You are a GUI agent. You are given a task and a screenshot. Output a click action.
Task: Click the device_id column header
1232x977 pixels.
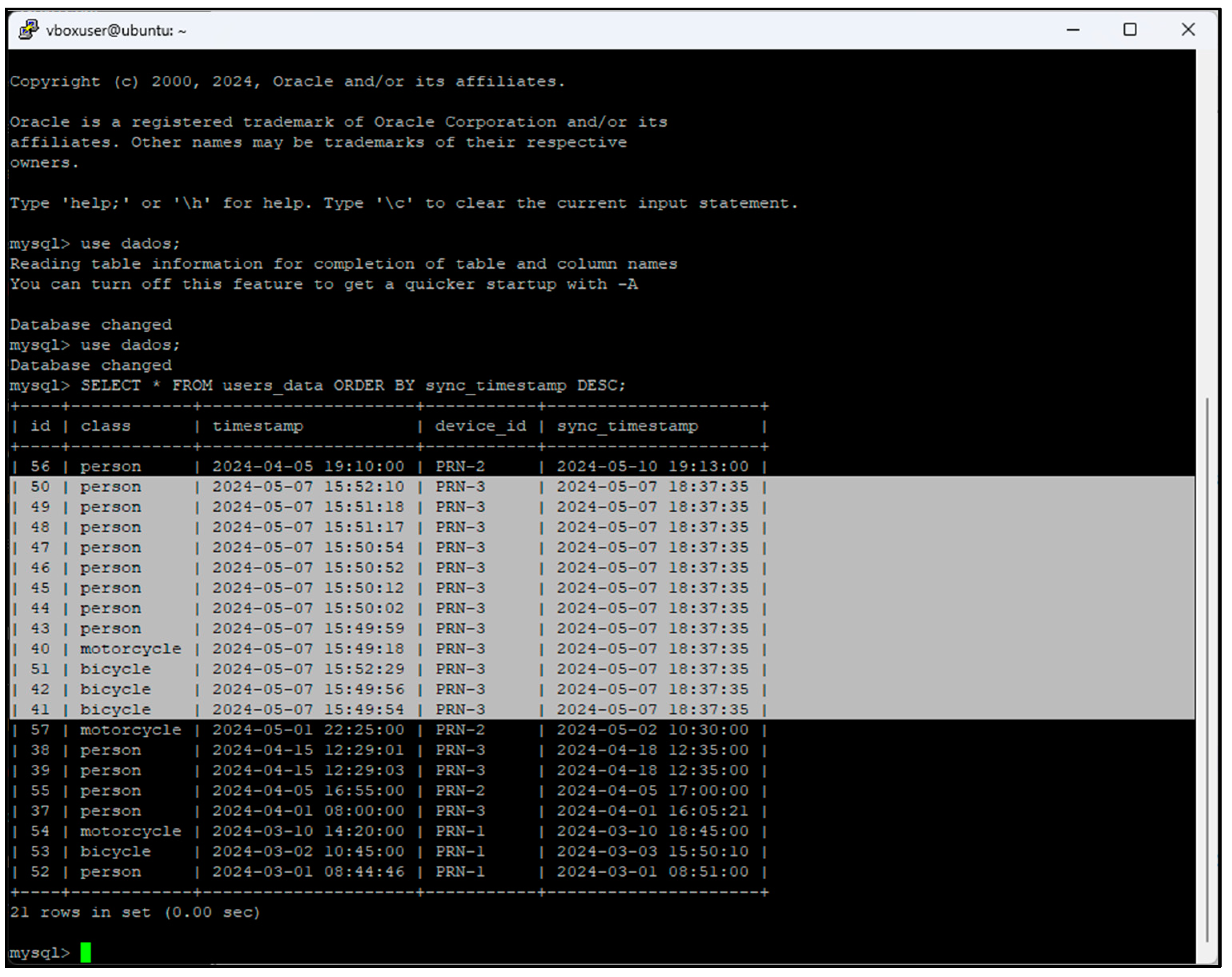[x=480, y=426]
